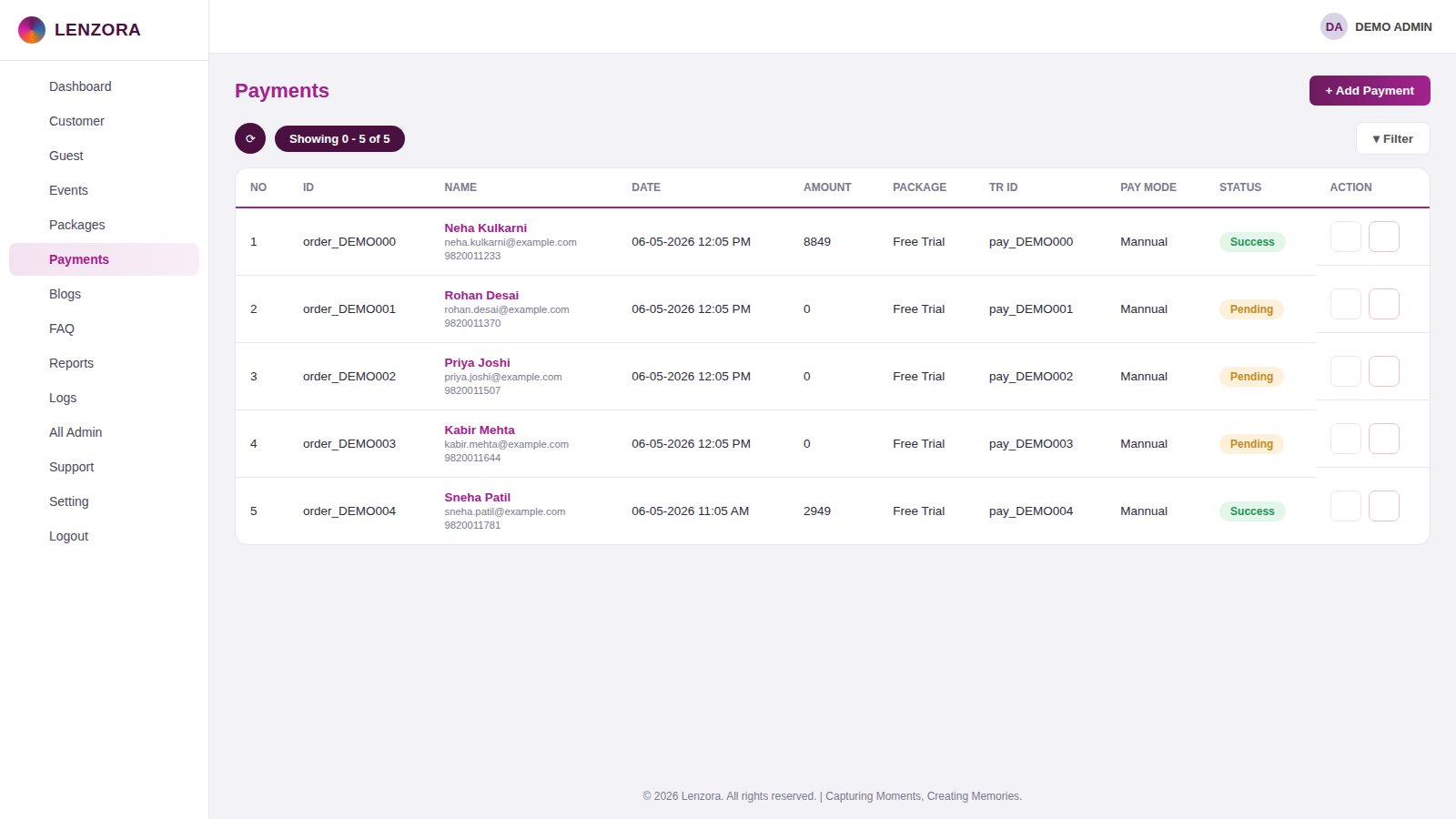
Task: Open Kabir Mehta's name link
Action: 480,430
